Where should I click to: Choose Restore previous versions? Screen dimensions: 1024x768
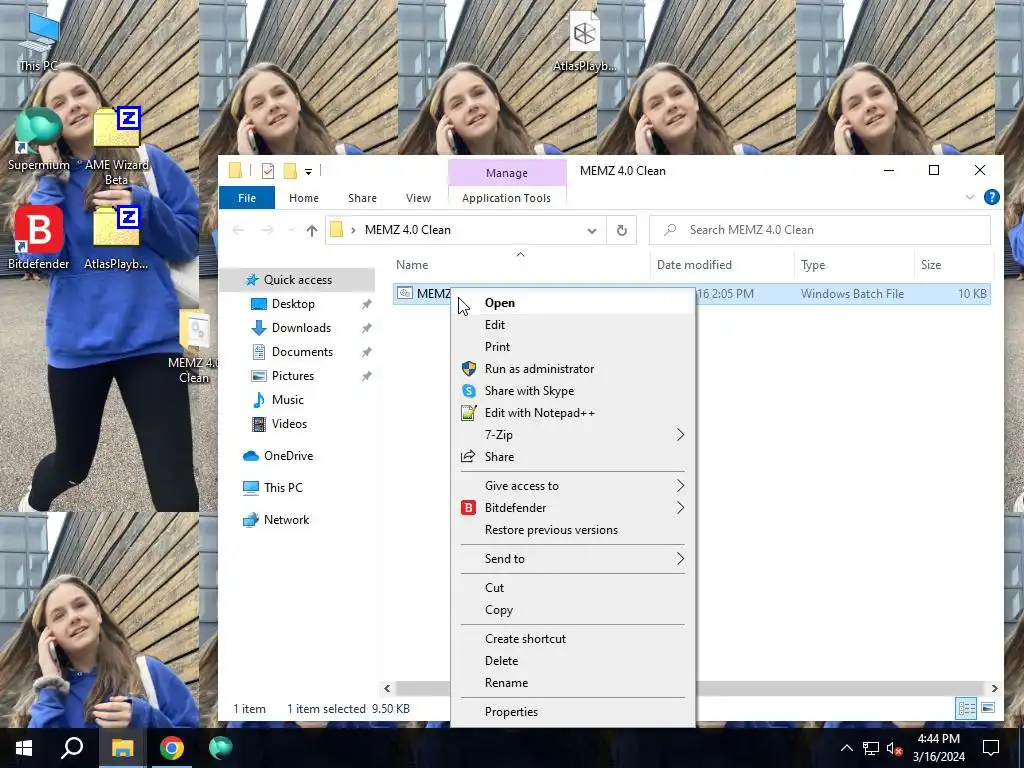[x=573, y=530]
